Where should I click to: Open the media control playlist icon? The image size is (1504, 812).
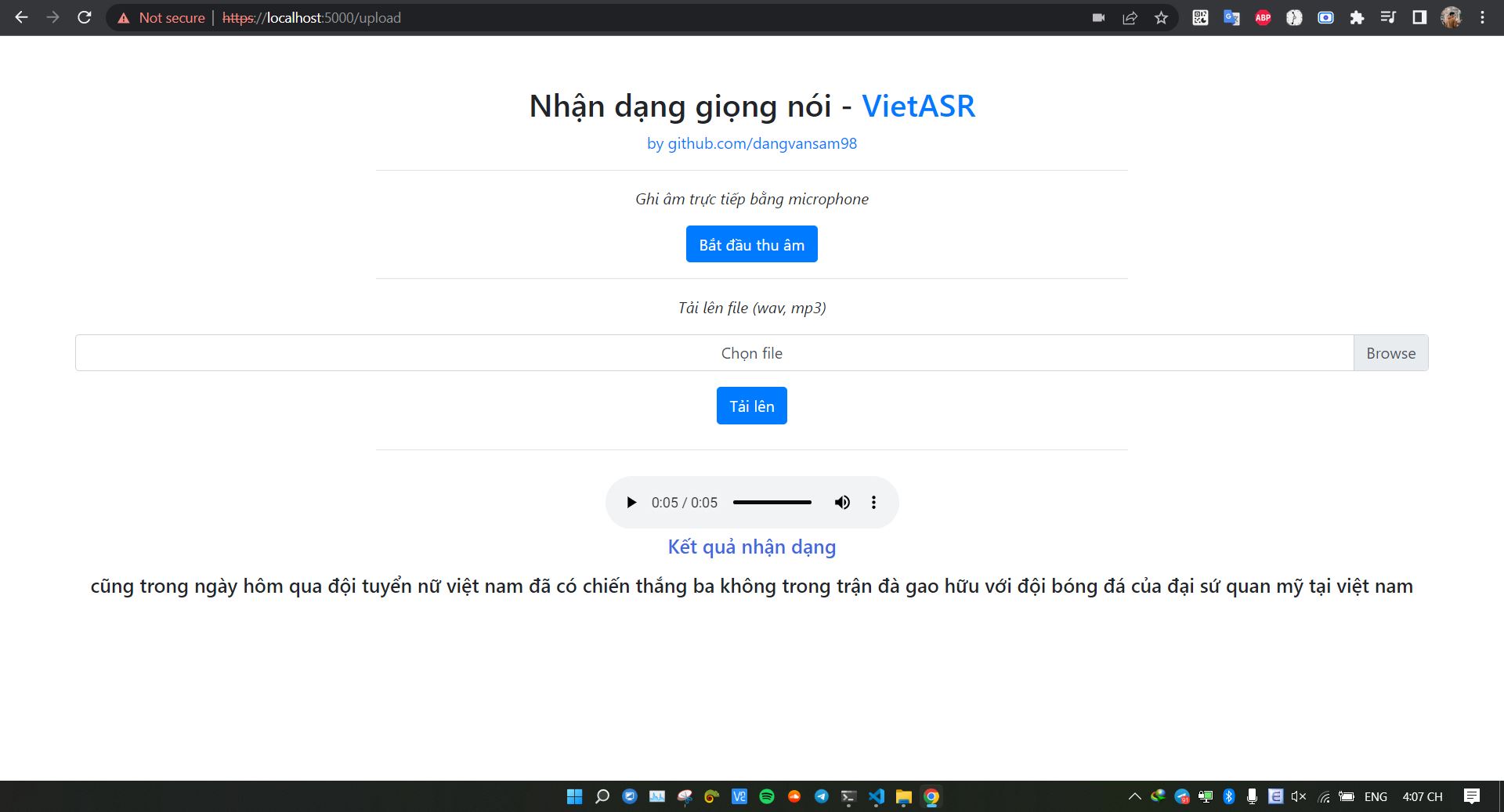click(x=1388, y=17)
